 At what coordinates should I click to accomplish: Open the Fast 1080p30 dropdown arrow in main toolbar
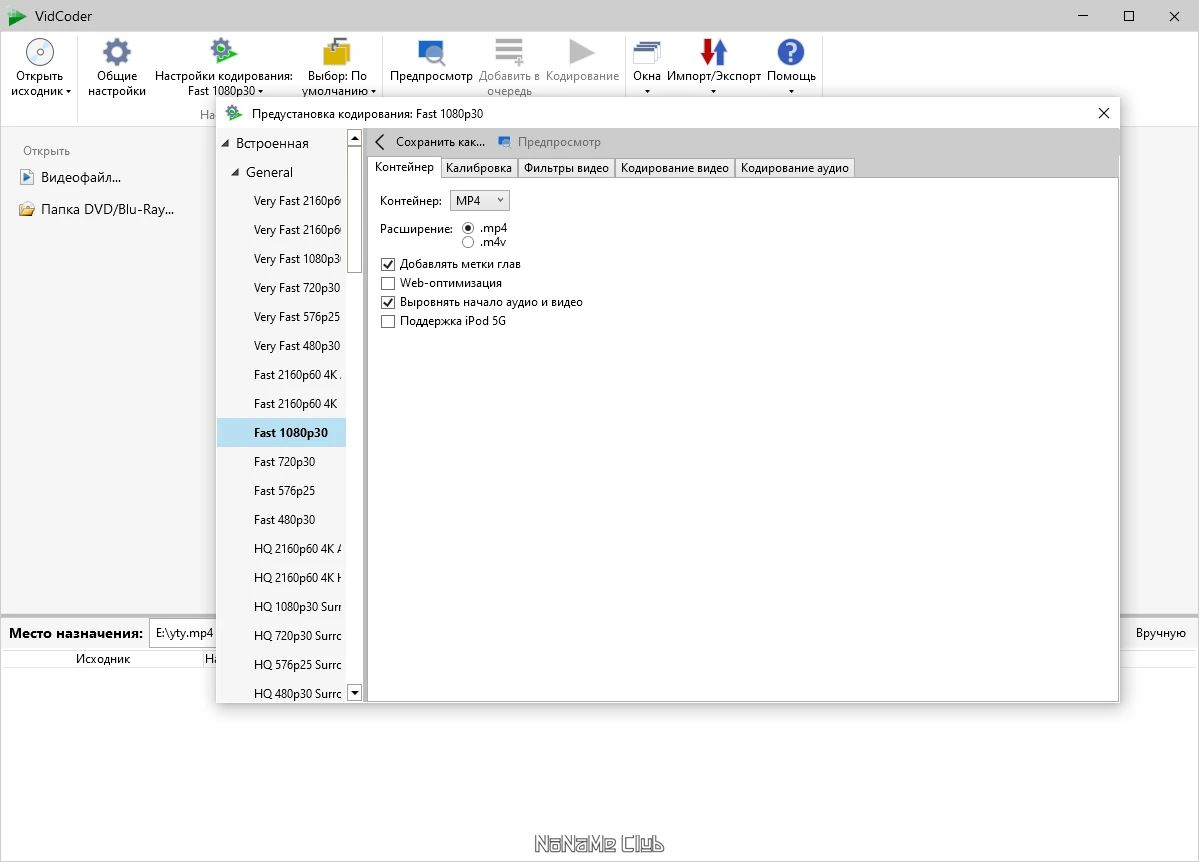coord(260,92)
